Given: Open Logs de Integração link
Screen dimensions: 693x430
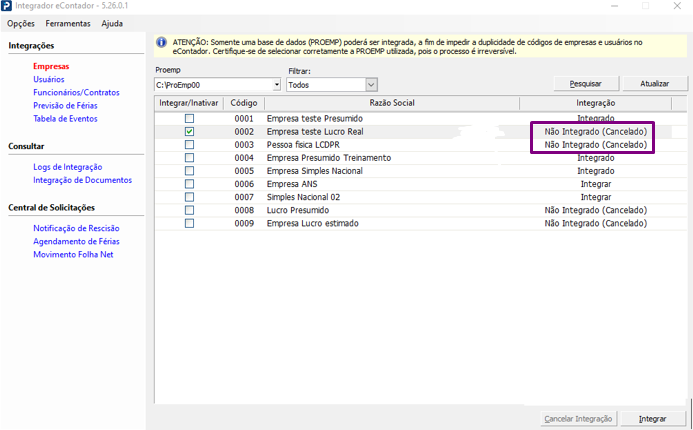Looking at the screenshot, I should 67,167.
